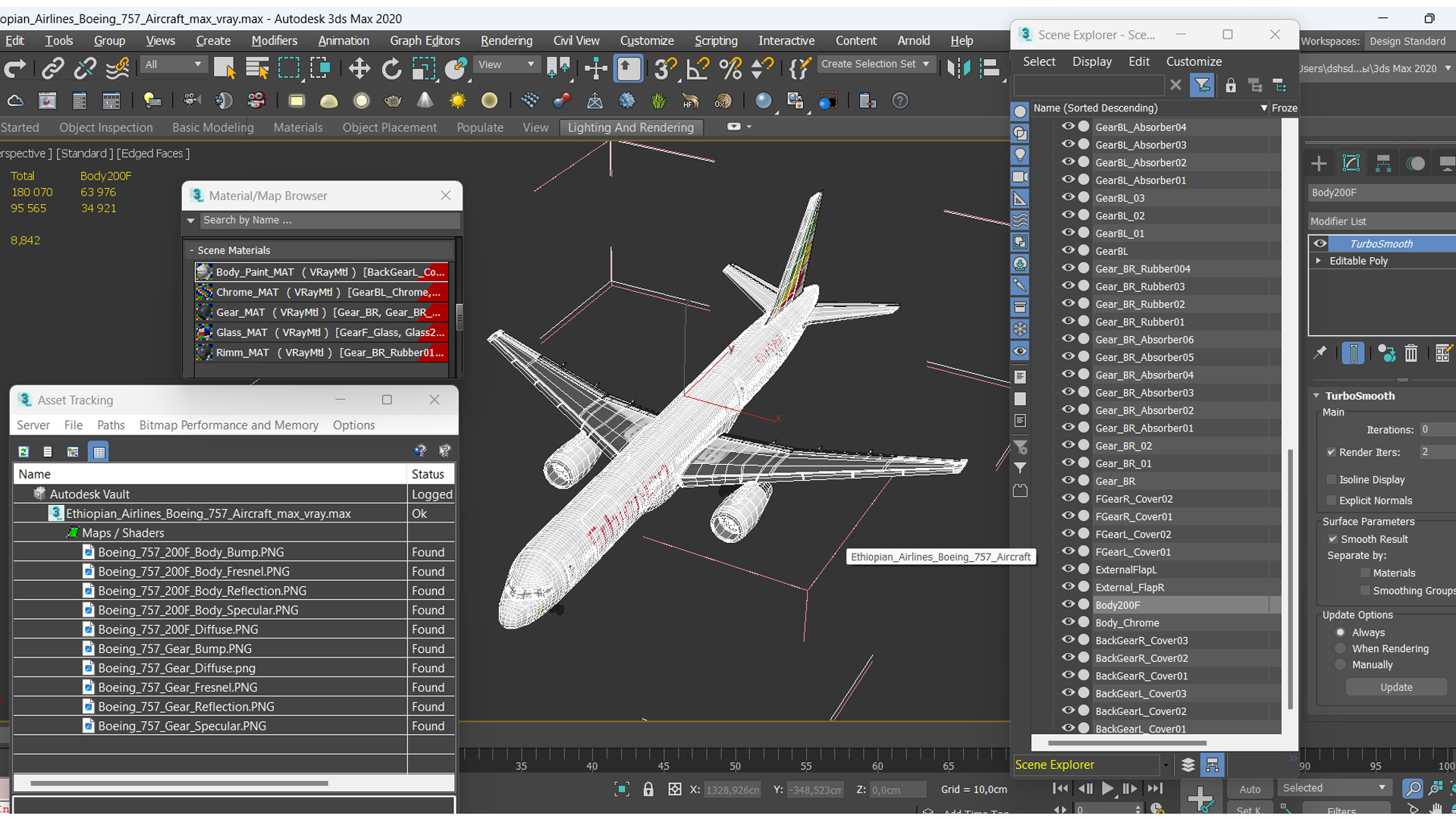
Task: Toggle the Render Iters checkbox
Action: coord(1331,452)
